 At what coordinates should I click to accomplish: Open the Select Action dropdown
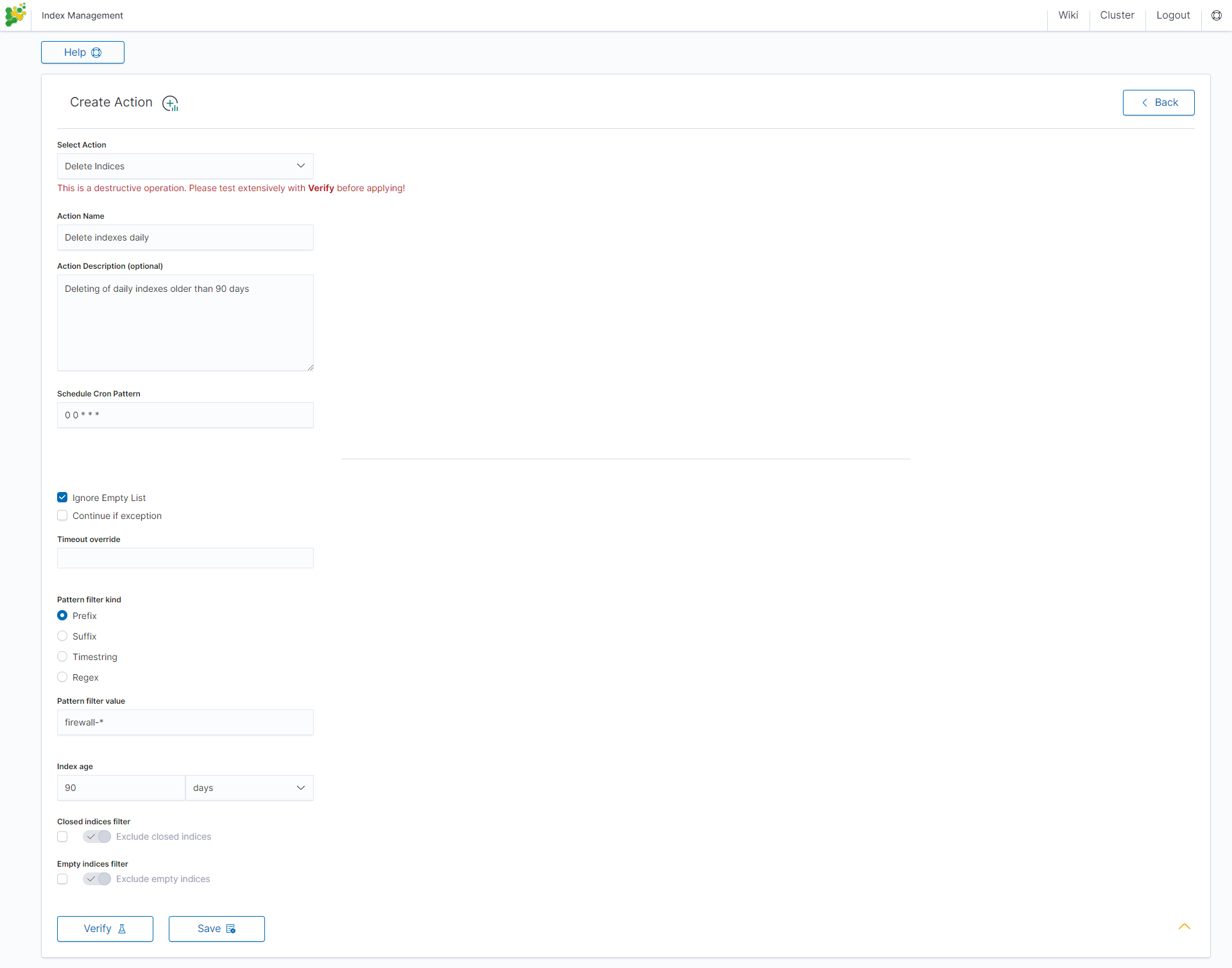click(x=185, y=166)
